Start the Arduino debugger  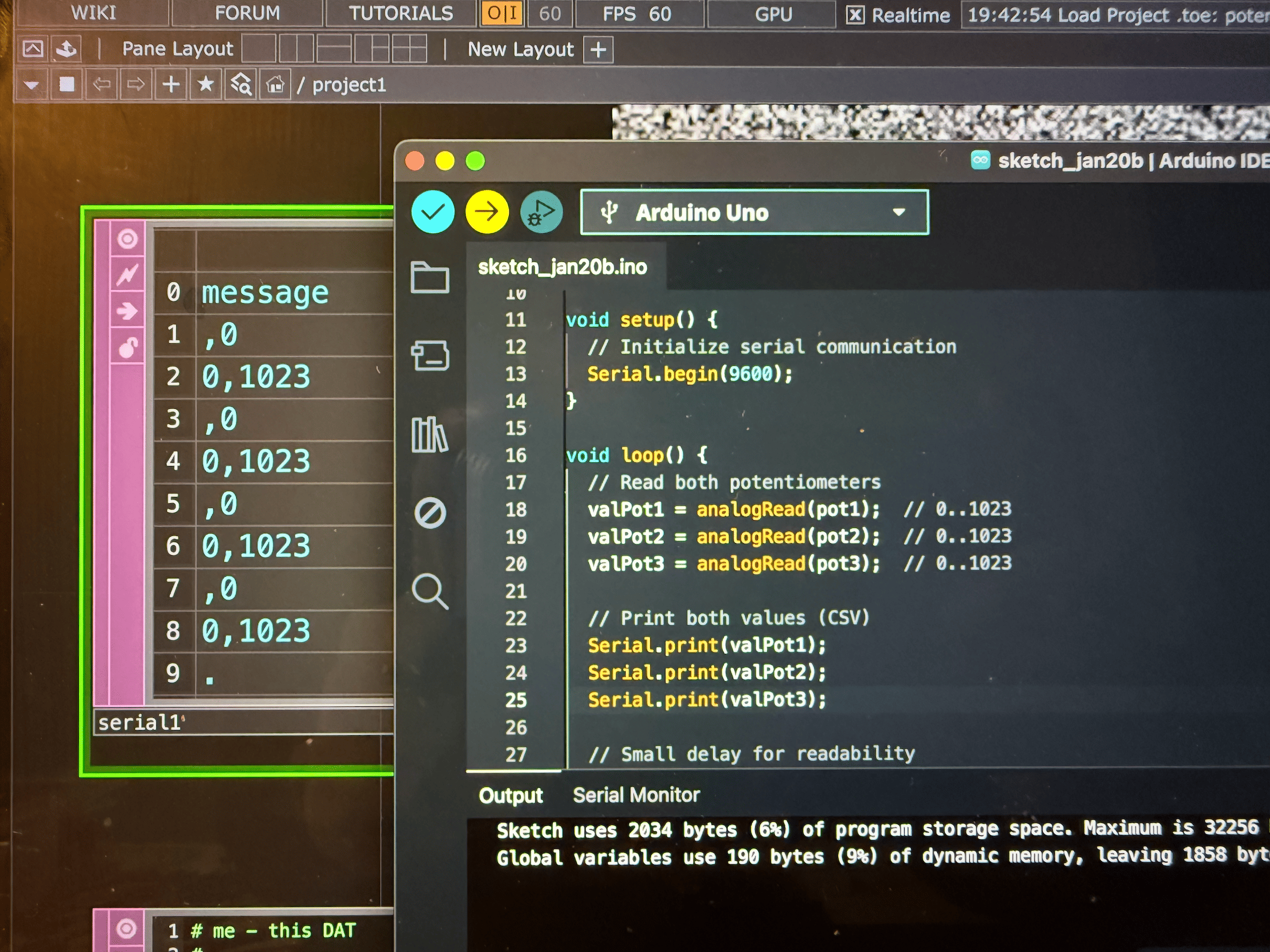pos(541,212)
